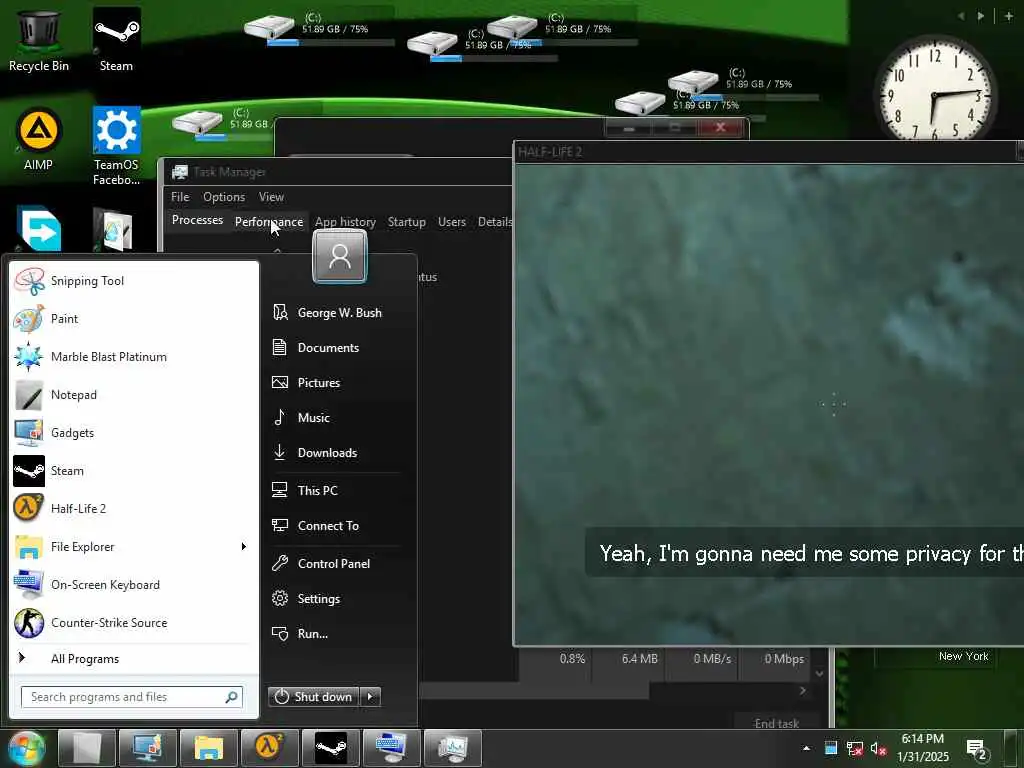Switch to Steam on the taskbar
Image resolution: width=1024 pixels, height=768 pixels.
pos(330,748)
